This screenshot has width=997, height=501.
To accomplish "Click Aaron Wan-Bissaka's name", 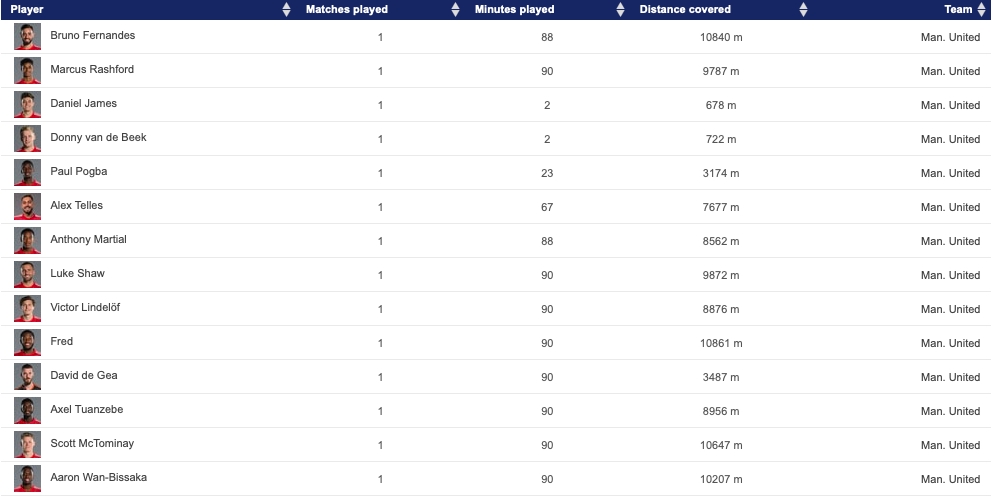I will (x=98, y=478).
